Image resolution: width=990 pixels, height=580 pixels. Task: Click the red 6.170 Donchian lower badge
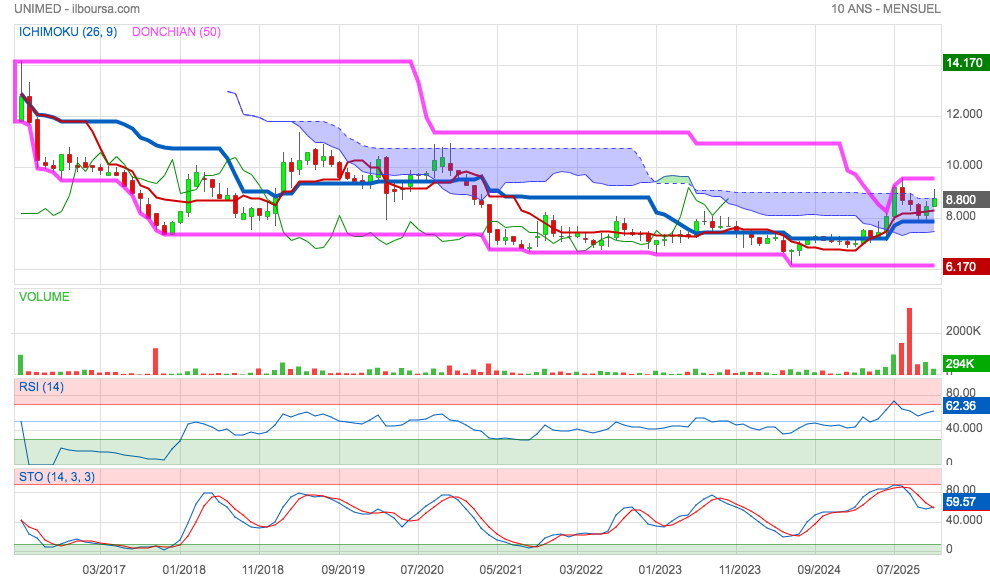point(965,266)
